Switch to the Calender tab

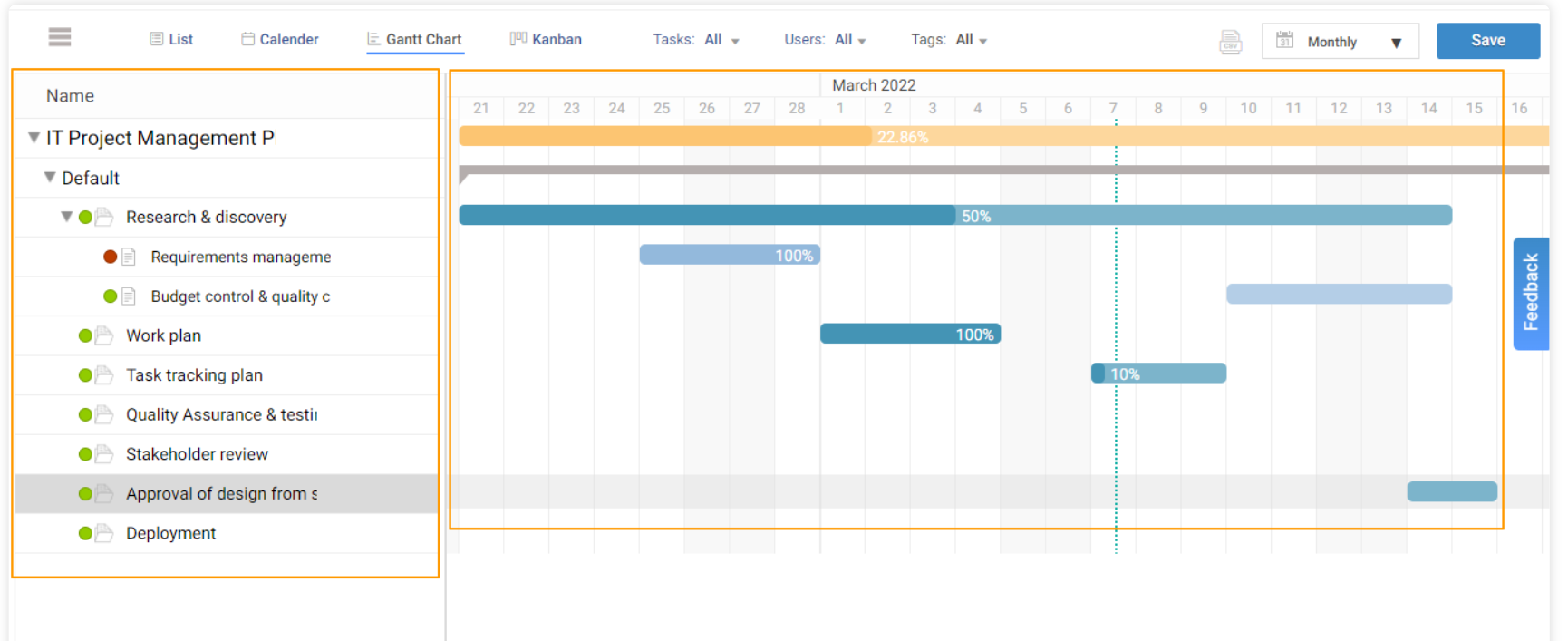[280, 39]
